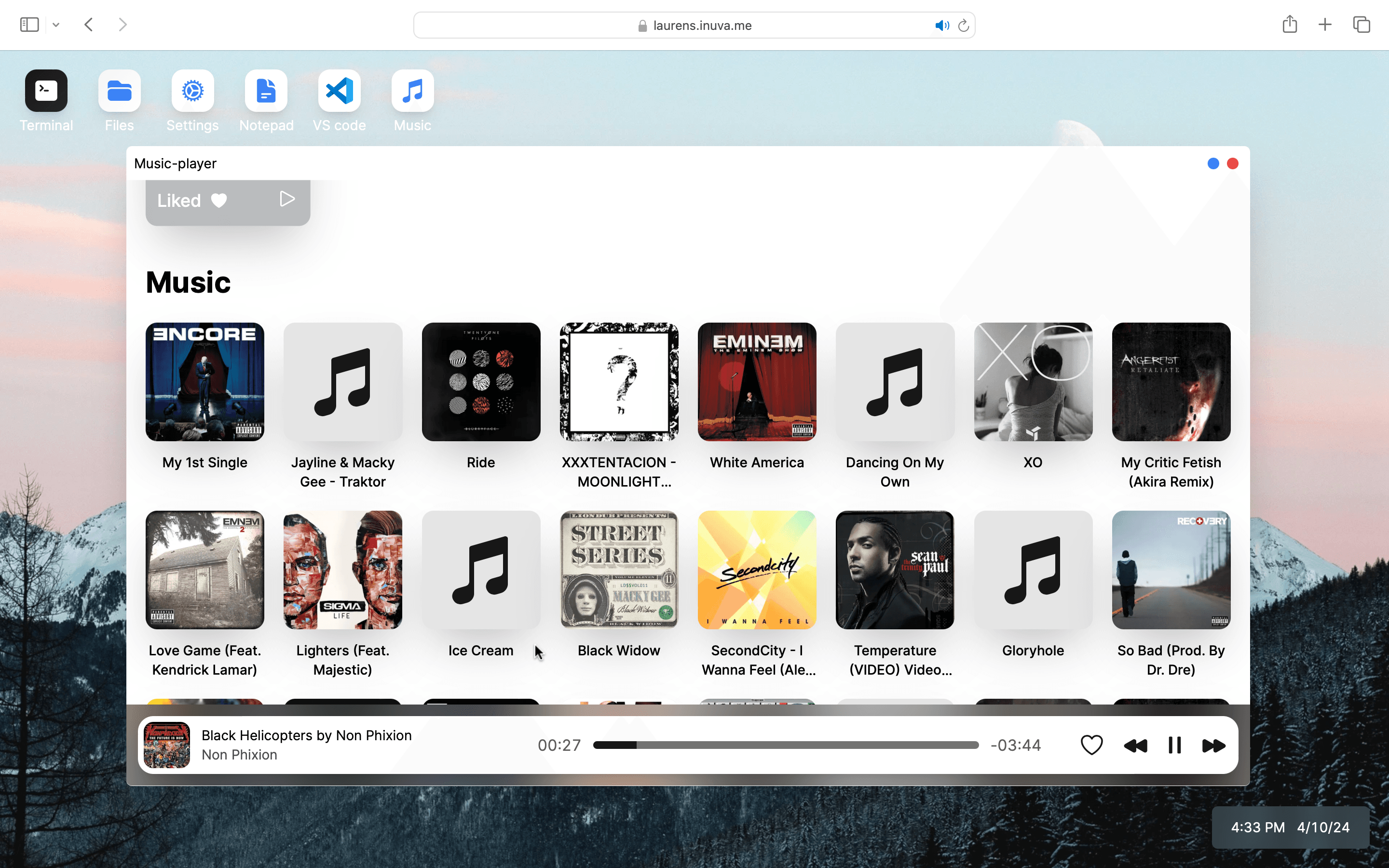Click play on Ride album
This screenshot has width=1389, height=868.
[x=481, y=382]
